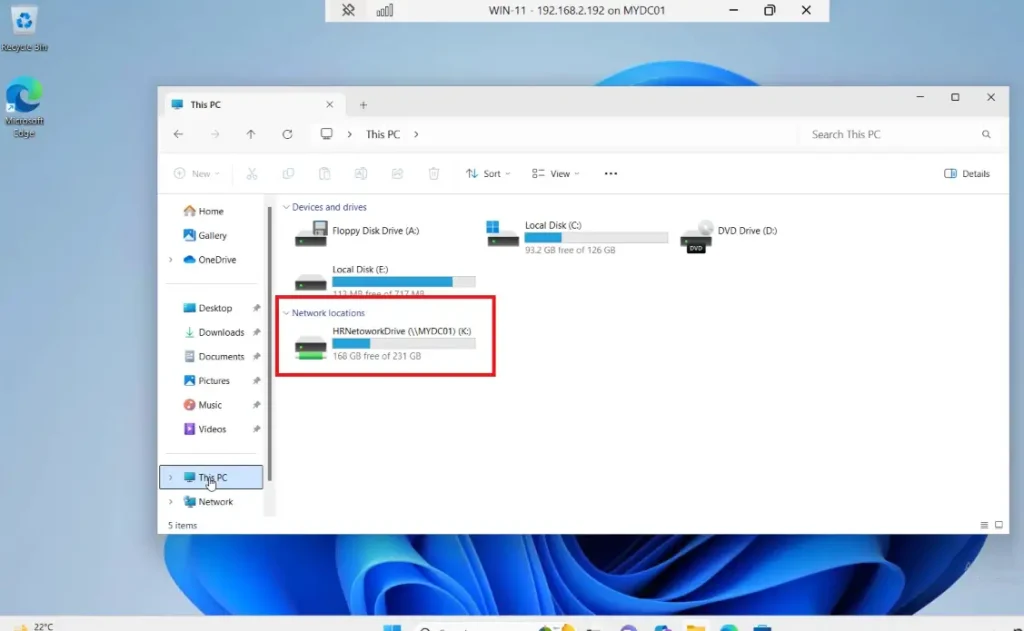Go to Downloads in sidebar
The width and height of the screenshot is (1024, 631).
click(220, 332)
